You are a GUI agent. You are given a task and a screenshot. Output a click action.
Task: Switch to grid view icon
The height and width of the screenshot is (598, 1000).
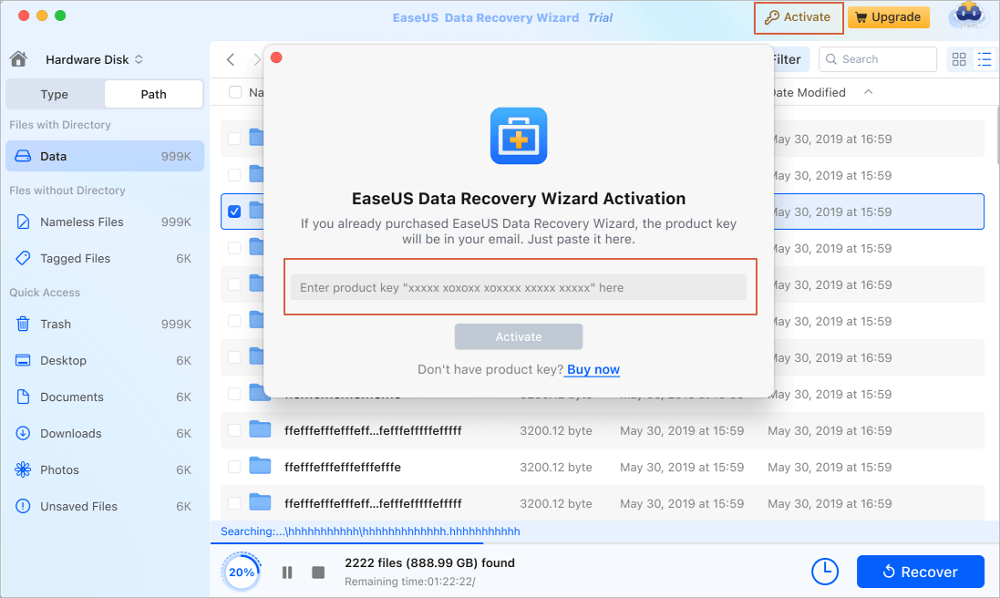[959, 59]
